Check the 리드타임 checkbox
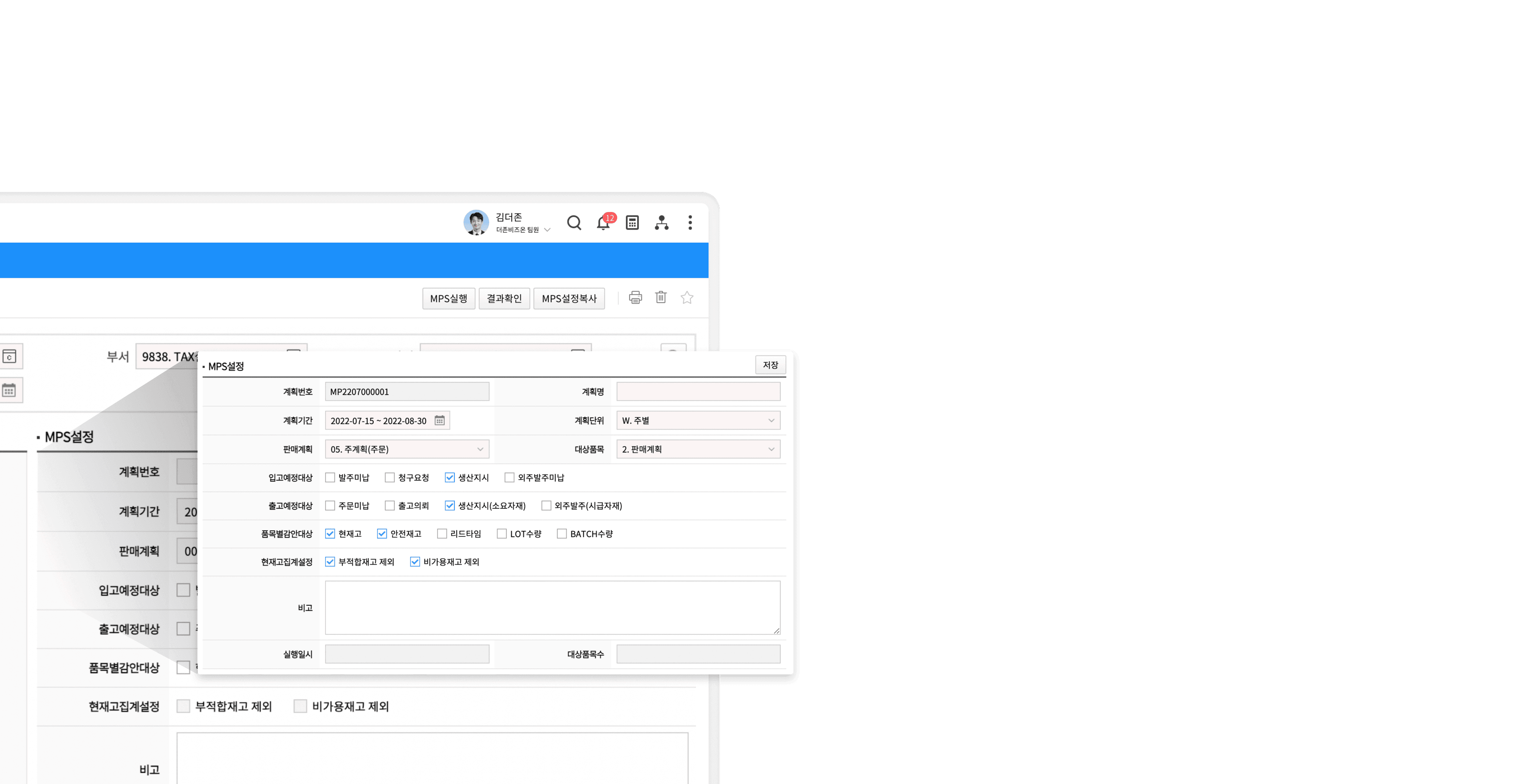This screenshot has height=784, width=1536. click(x=442, y=534)
